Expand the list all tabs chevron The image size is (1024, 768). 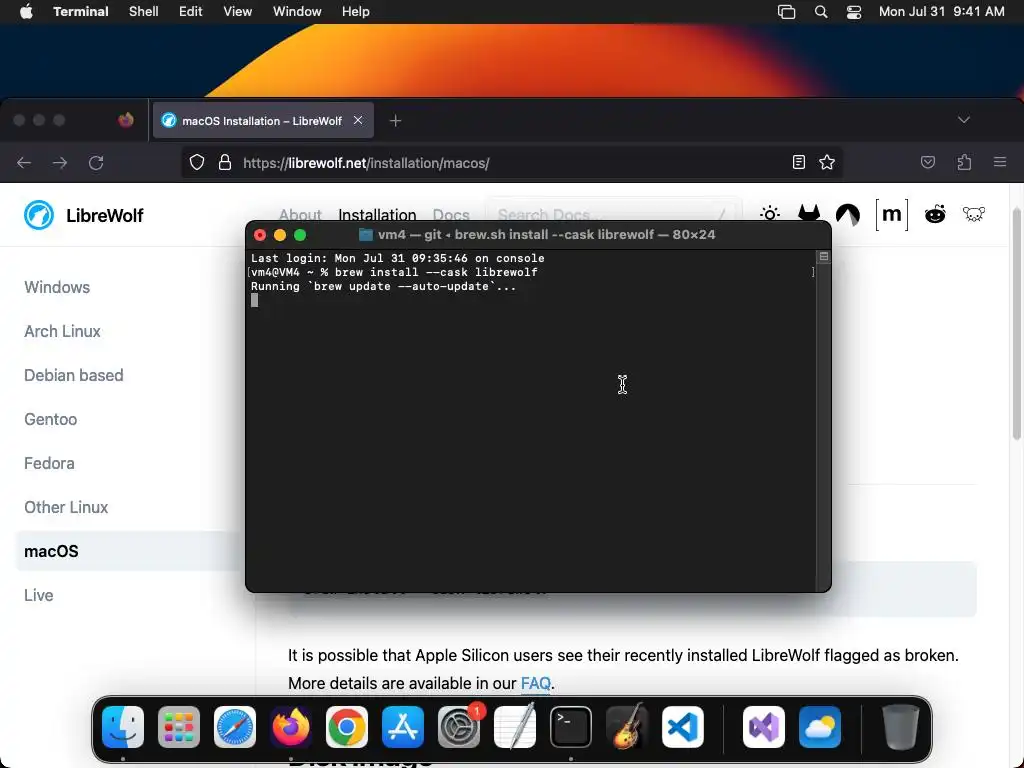click(x=964, y=120)
